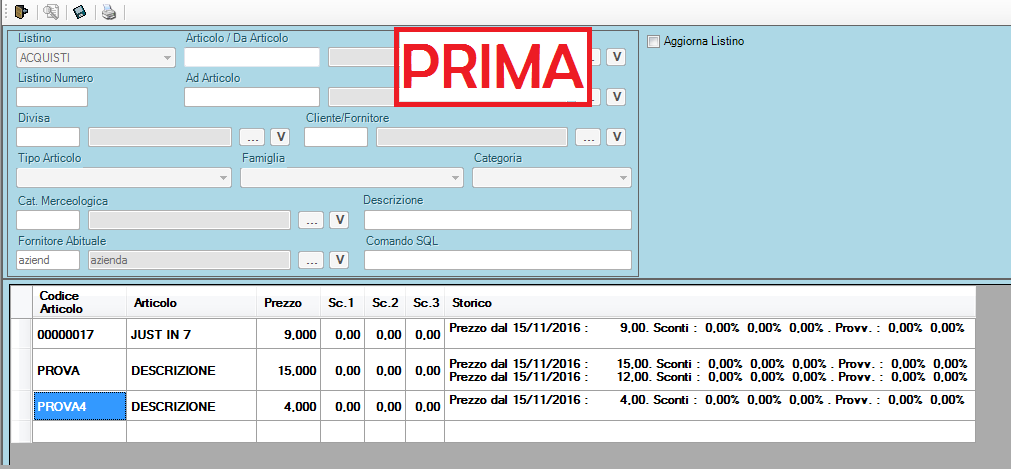
Task: Focus the Cat. Merceologica code field
Action: (48, 220)
